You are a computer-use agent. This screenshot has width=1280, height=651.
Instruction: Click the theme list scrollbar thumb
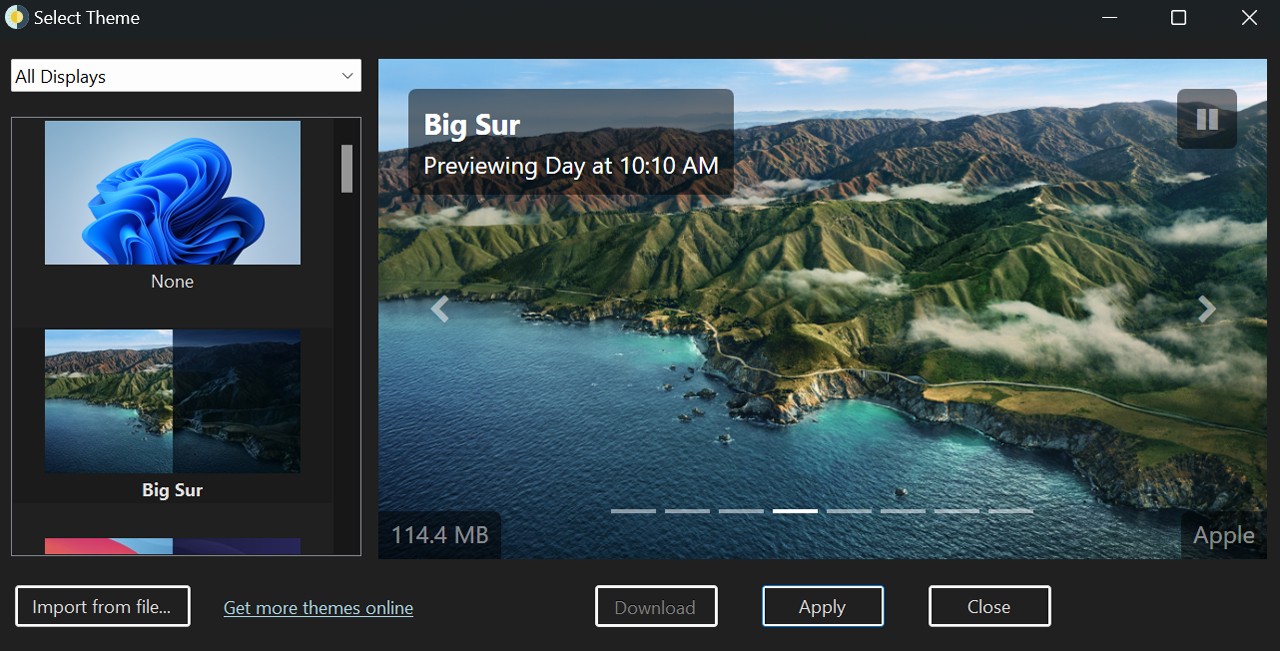click(x=347, y=168)
